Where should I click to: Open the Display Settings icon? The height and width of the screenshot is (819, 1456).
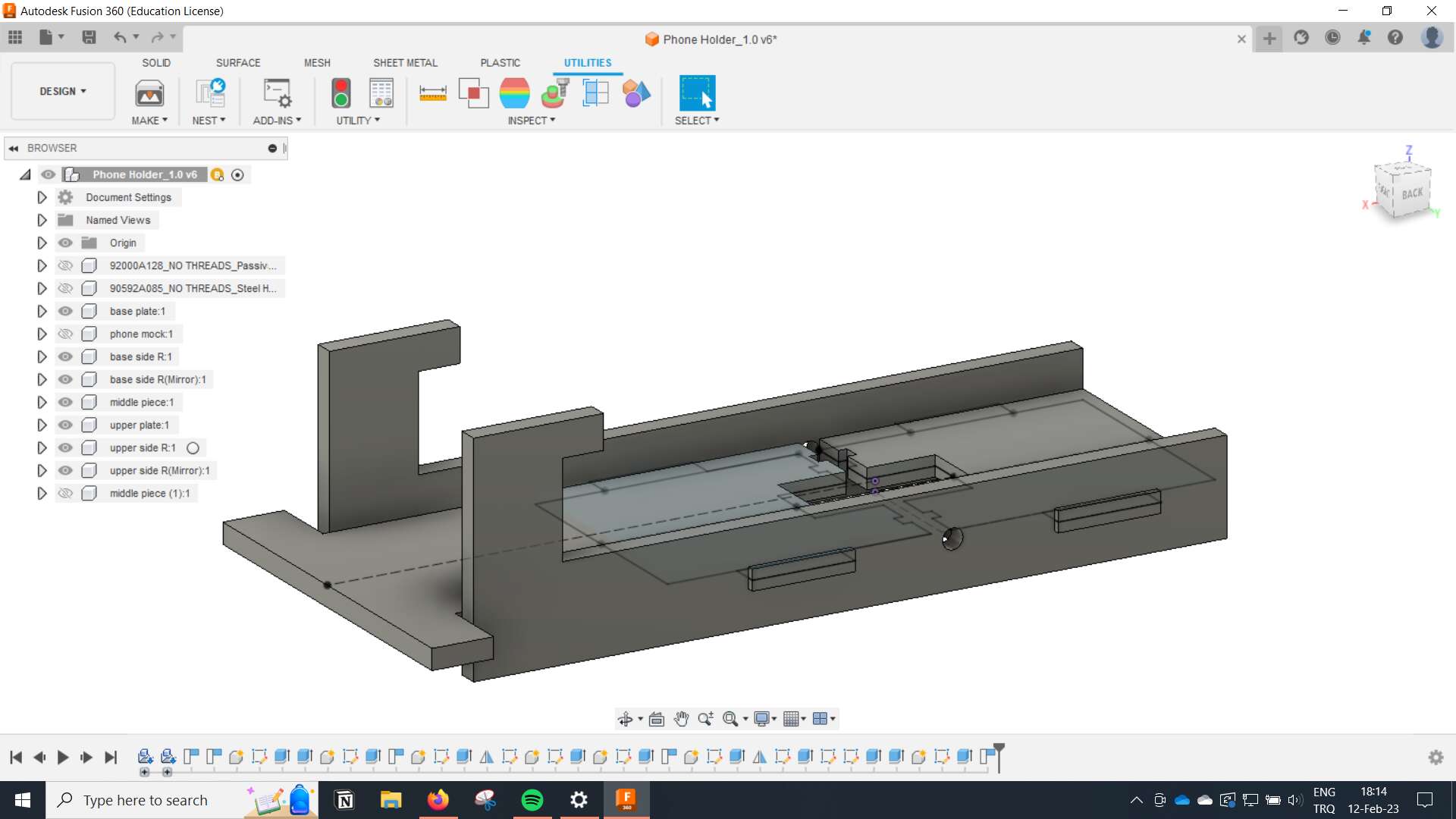tap(762, 718)
